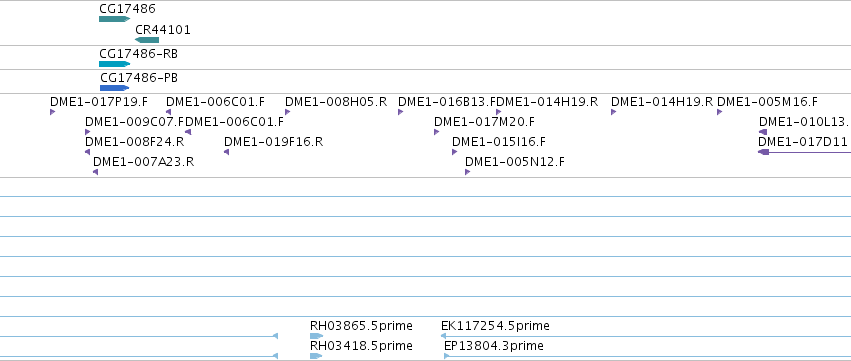Click the DME1-017P19.F marker triangle
Screen dimensions: 851x361
click(53, 112)
